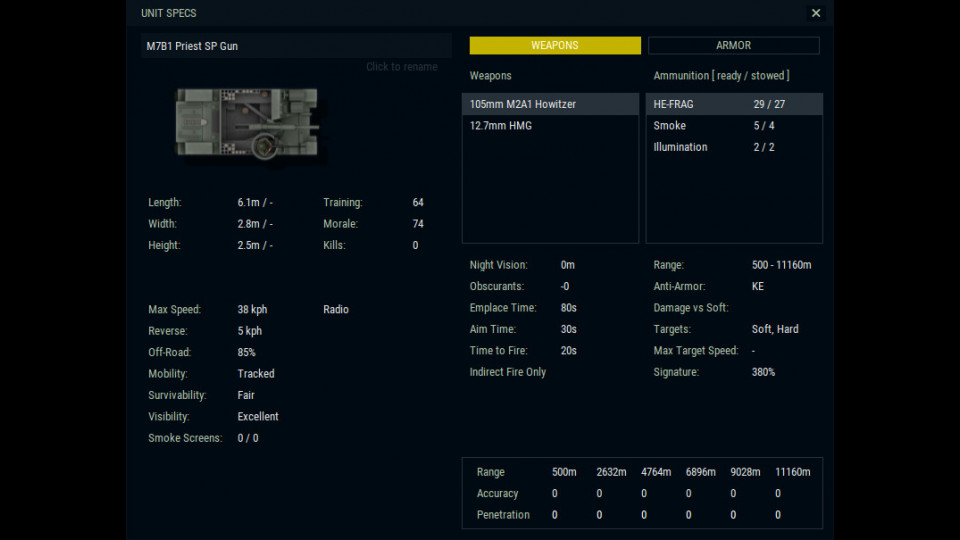
Task: Click the Obscurants value -0
Action: (x=564, y=287)
